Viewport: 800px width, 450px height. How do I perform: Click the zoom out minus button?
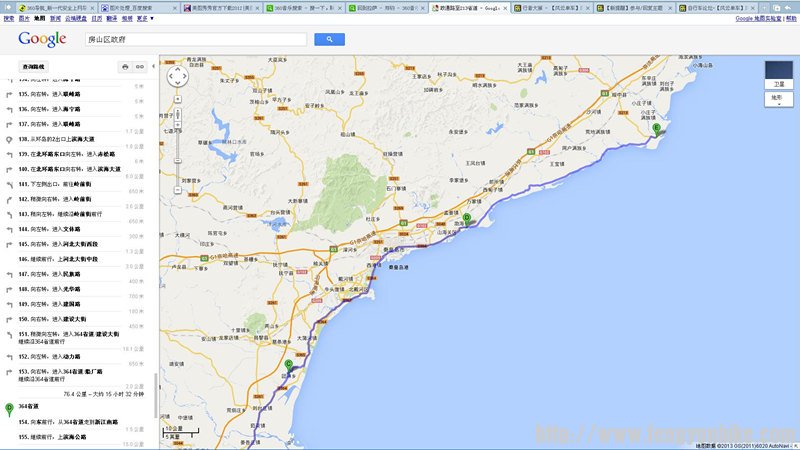click(176, 190)
